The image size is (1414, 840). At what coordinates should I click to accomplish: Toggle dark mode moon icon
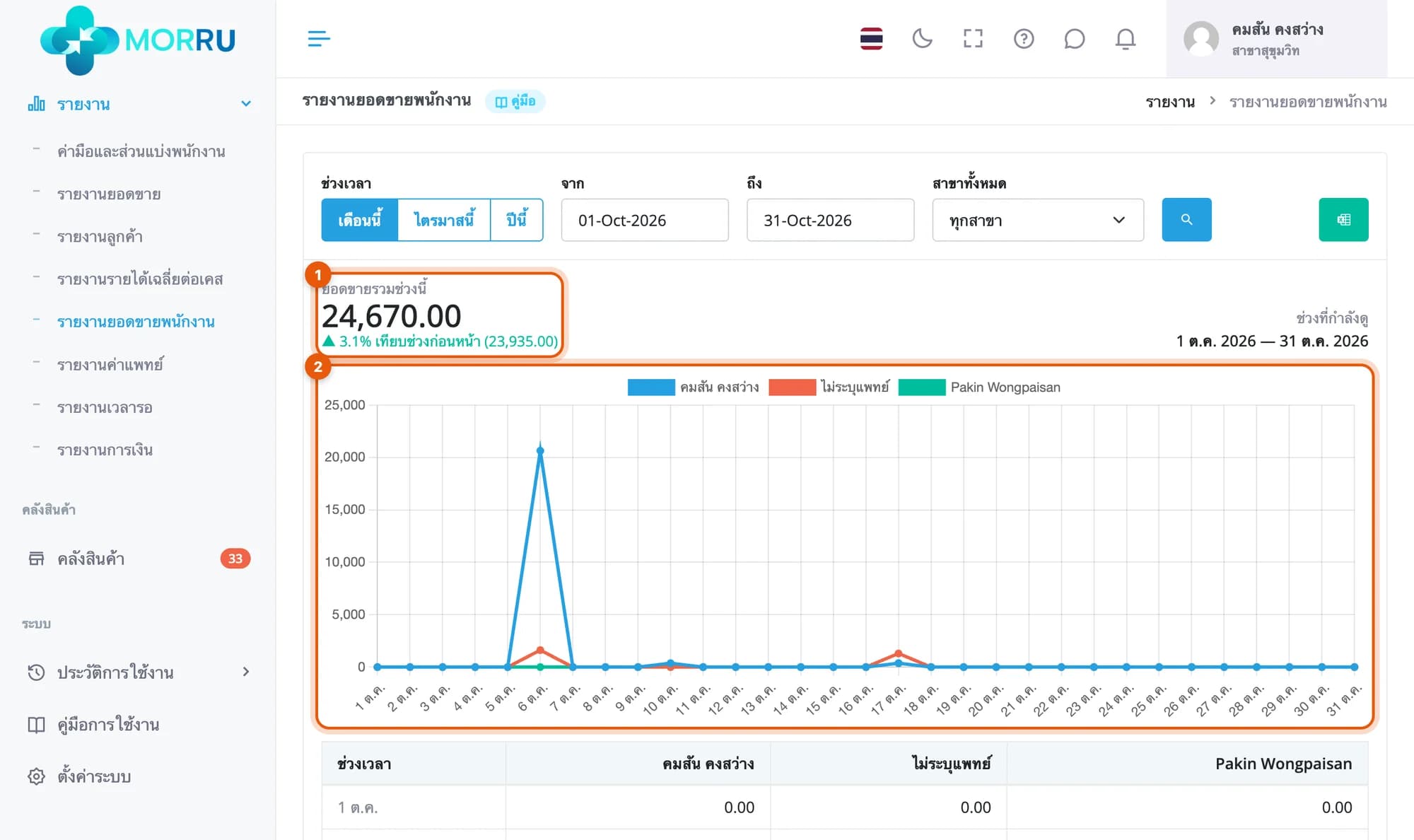(922, 38)
